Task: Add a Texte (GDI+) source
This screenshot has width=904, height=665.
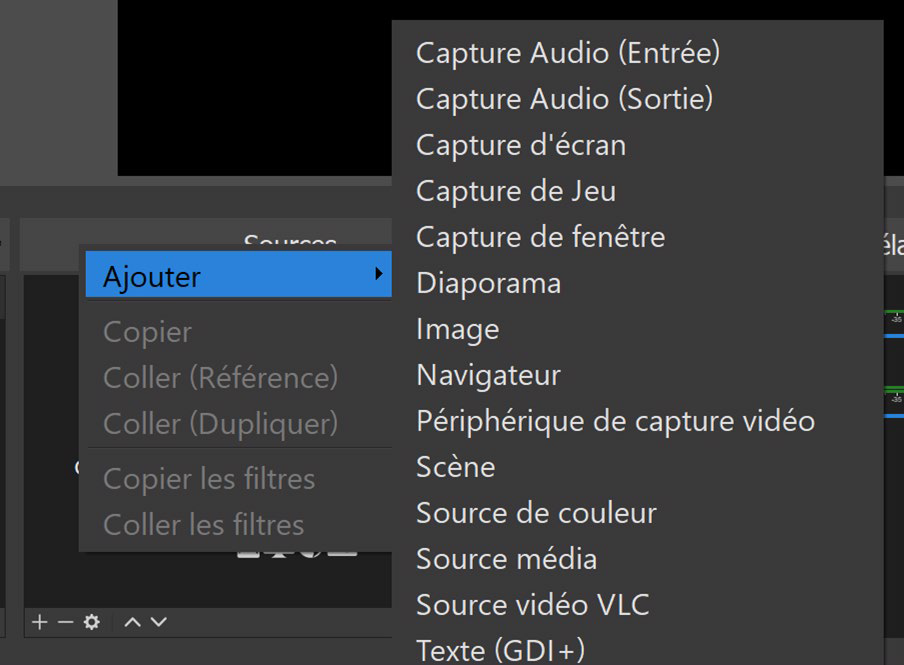Action: 500,651
